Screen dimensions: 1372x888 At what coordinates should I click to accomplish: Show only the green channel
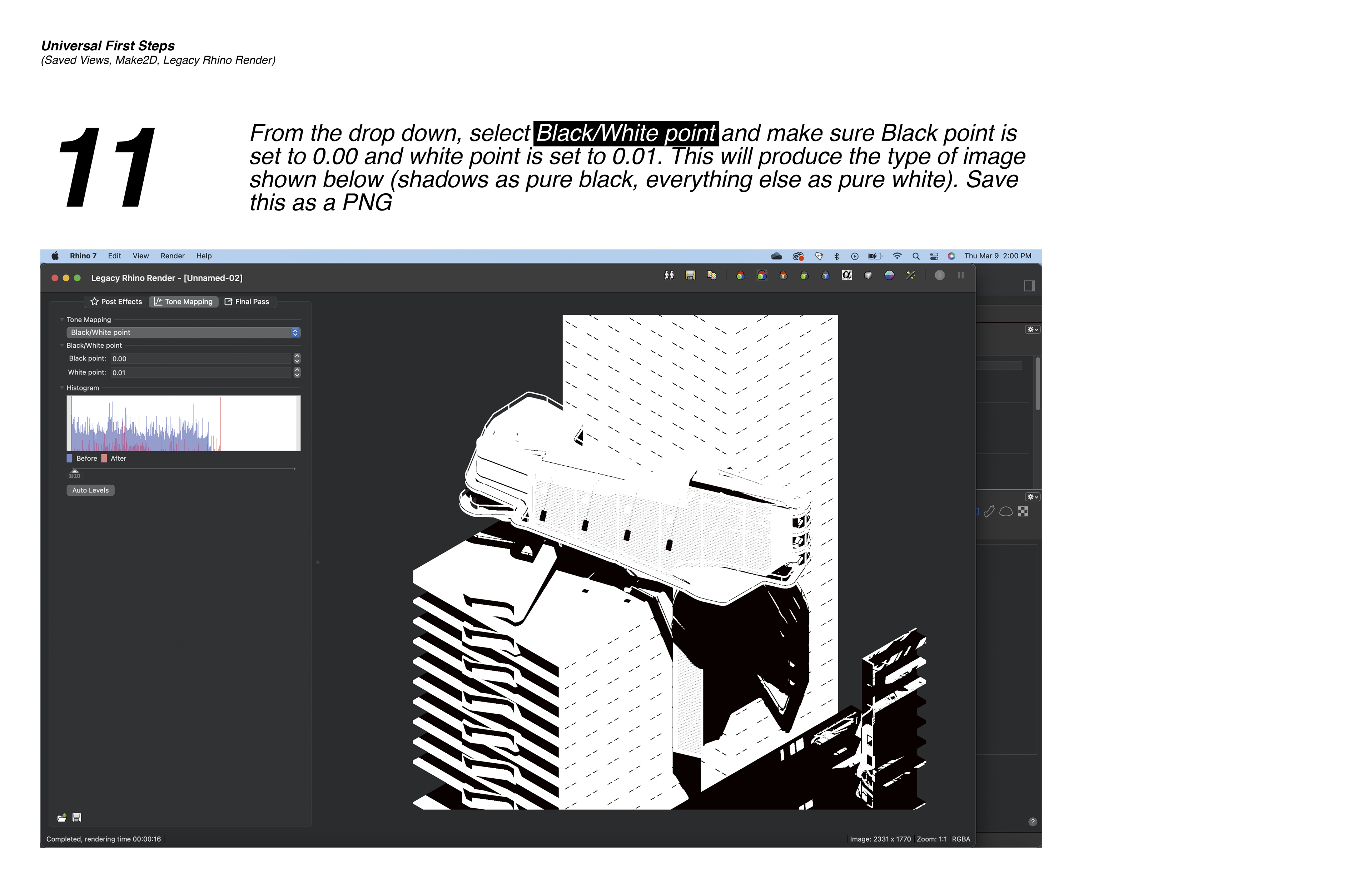click(x=804, y=276)
